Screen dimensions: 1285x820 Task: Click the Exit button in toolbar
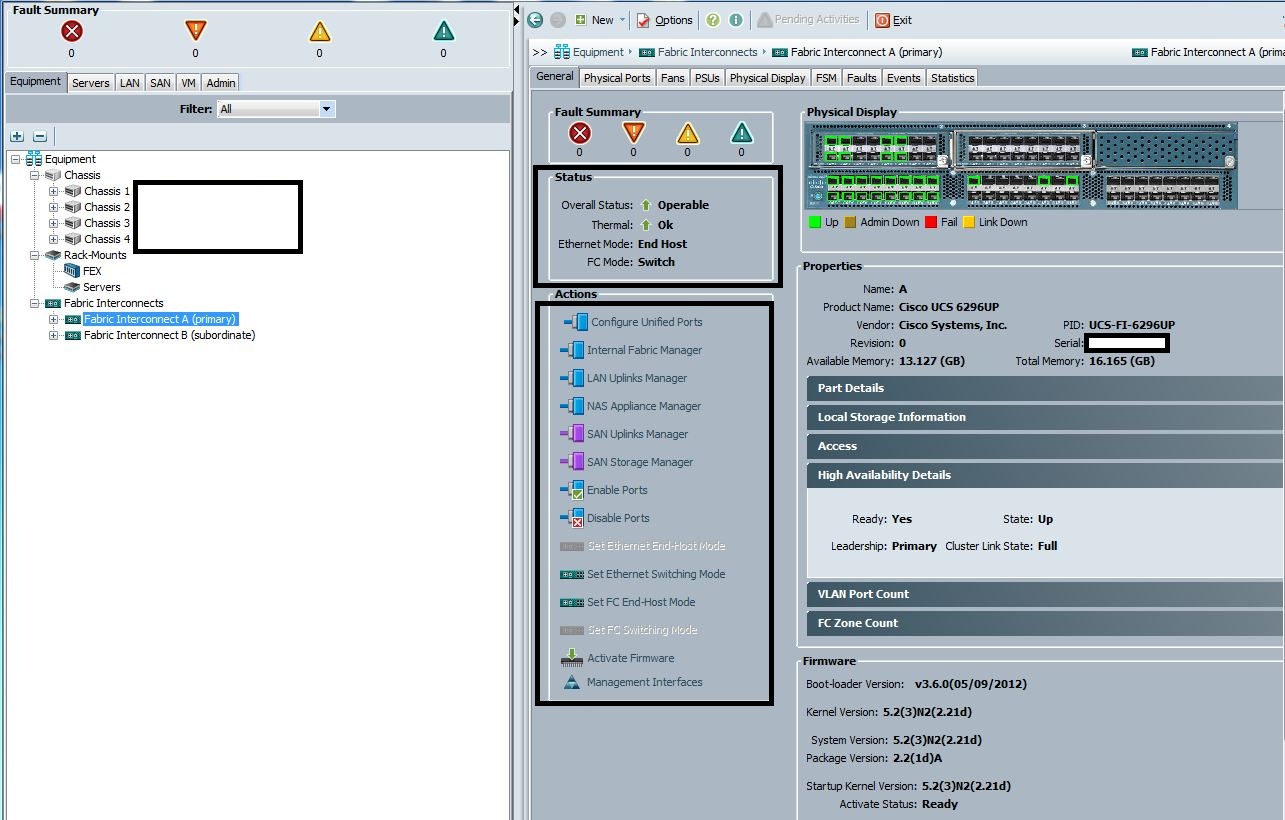[893, 20]
